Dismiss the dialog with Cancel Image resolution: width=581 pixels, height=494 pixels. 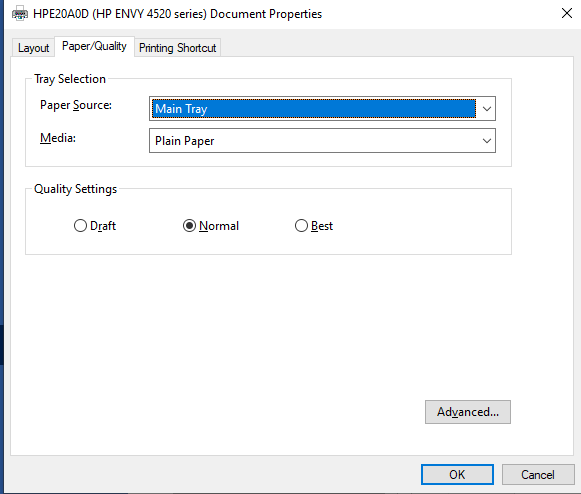pos(538,474)
